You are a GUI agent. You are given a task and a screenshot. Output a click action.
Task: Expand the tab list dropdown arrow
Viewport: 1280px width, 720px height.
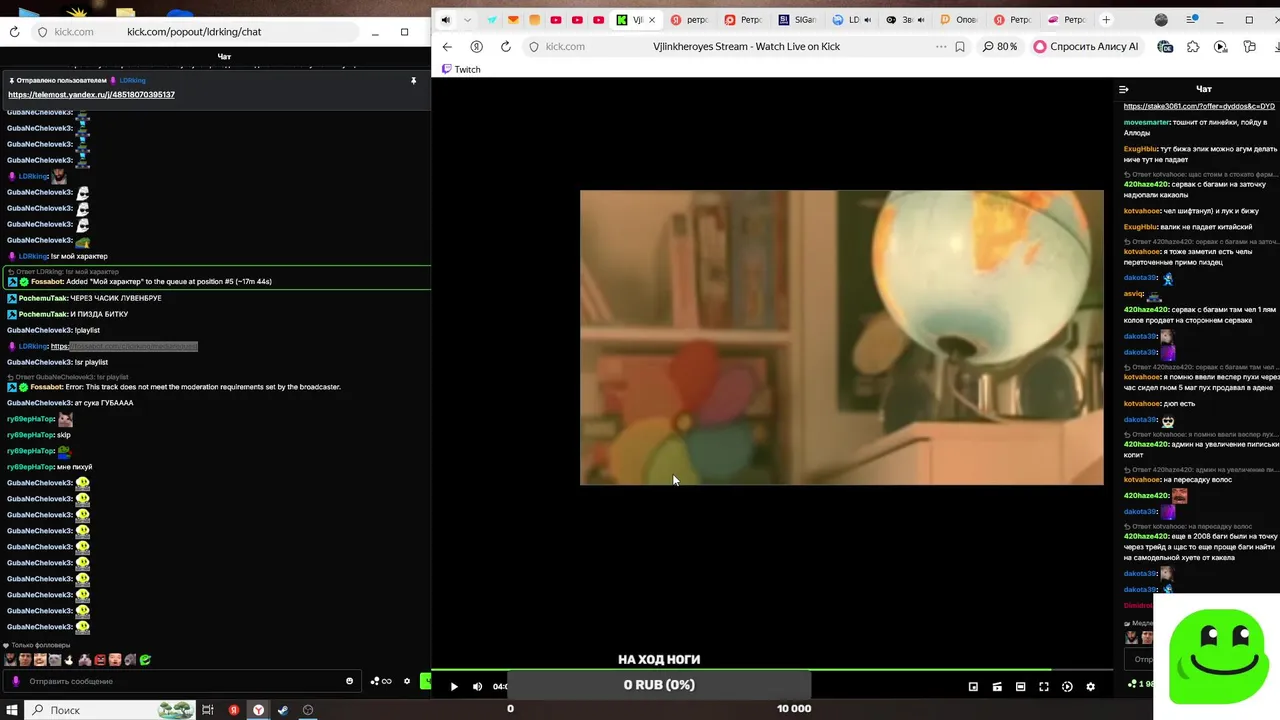coord(467,20)
